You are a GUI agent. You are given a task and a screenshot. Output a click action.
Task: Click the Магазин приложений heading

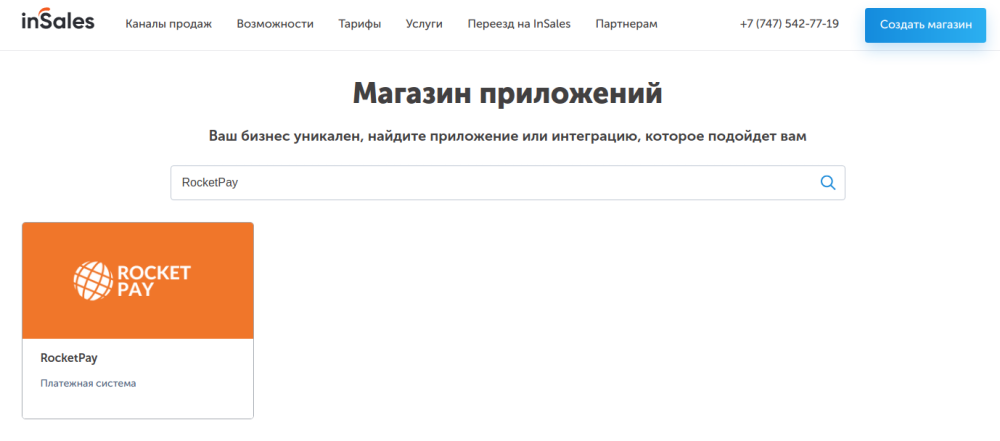pyautogui.click(x=508, y=93)
